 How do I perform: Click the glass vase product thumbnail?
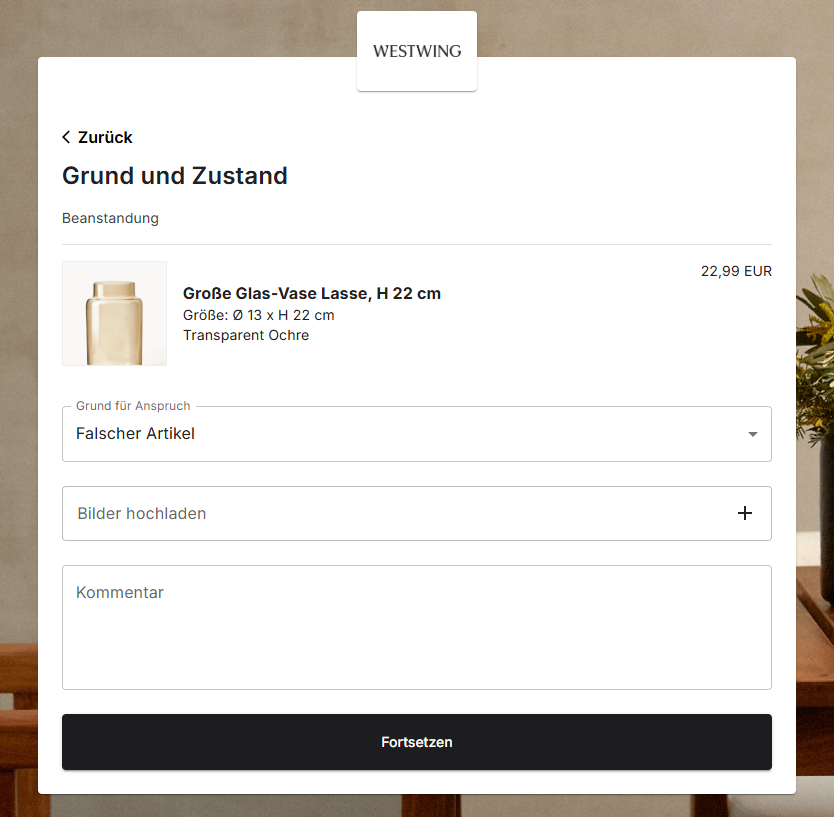click(114, 313)
